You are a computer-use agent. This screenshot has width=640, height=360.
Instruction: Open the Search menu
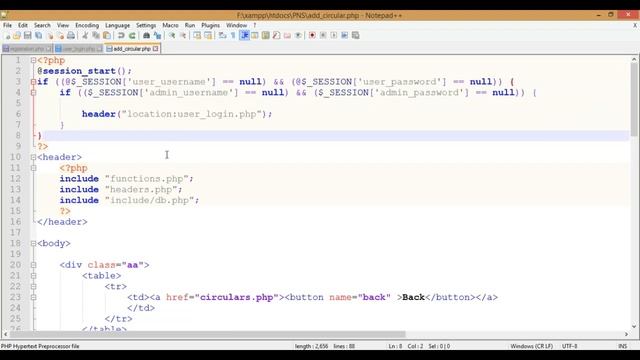click(x=42, y=25)
